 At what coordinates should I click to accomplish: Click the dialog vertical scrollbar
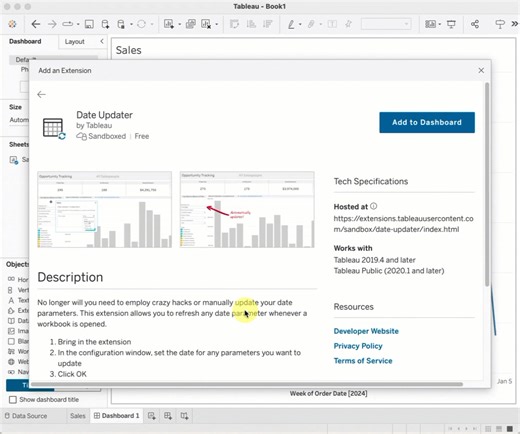click(487, 184)
